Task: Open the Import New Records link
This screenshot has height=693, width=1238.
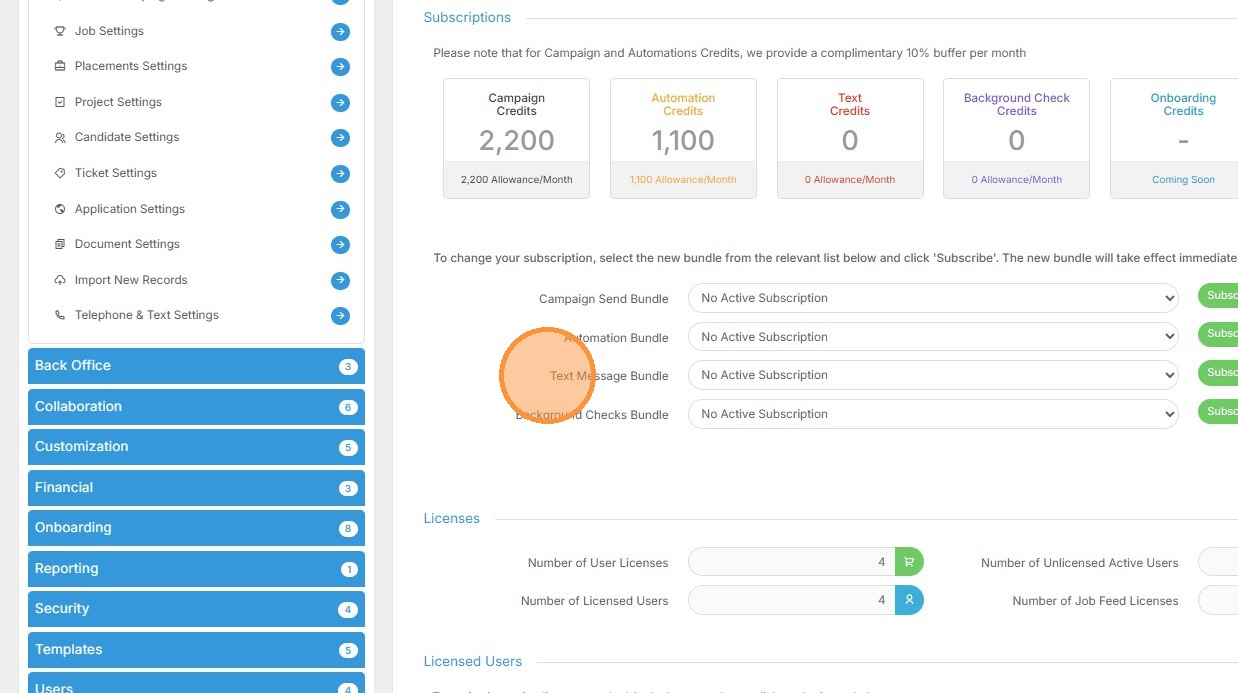Action: 131,280
